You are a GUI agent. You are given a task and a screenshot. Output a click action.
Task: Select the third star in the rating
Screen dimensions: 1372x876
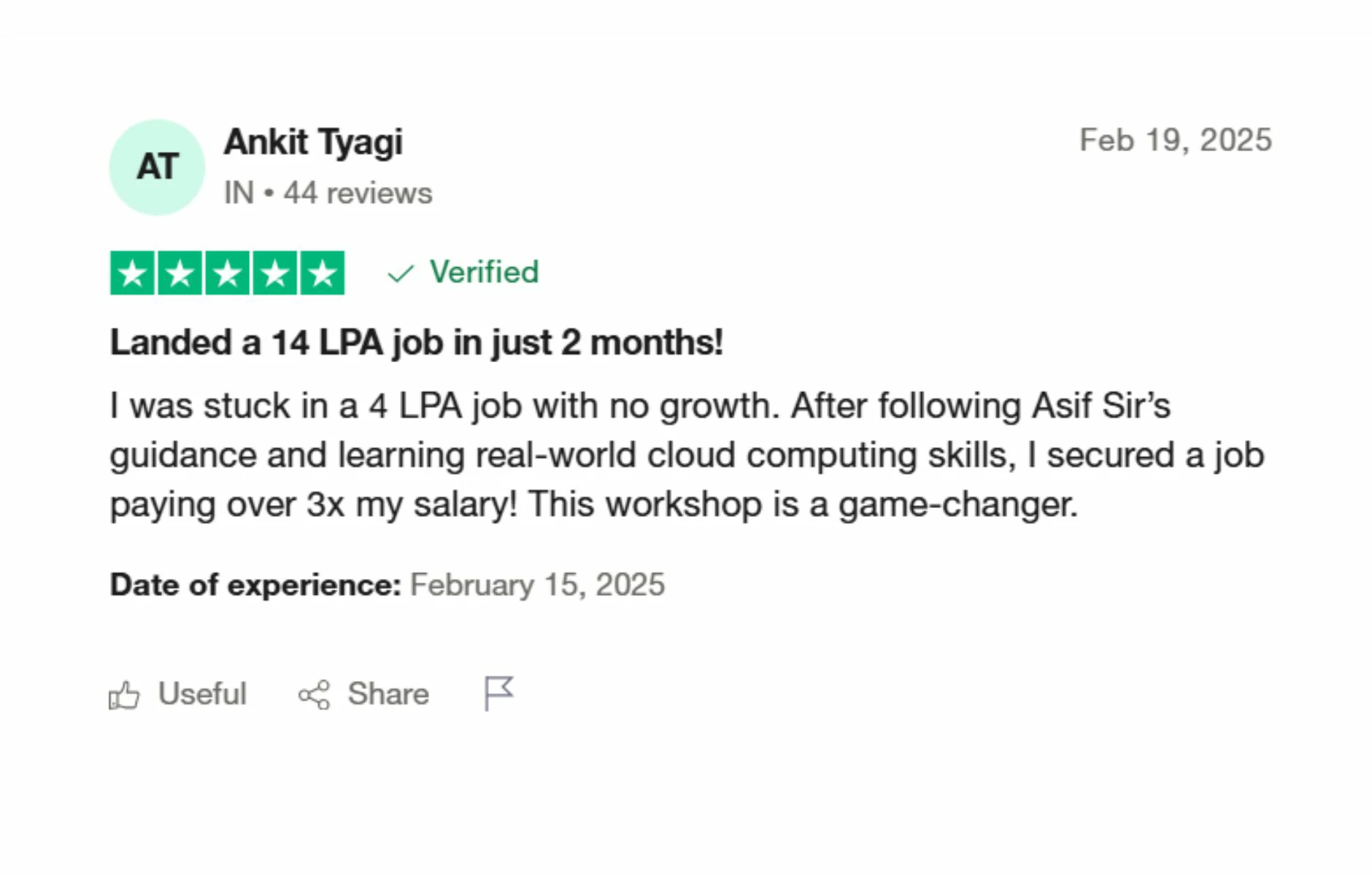[227, 273]
